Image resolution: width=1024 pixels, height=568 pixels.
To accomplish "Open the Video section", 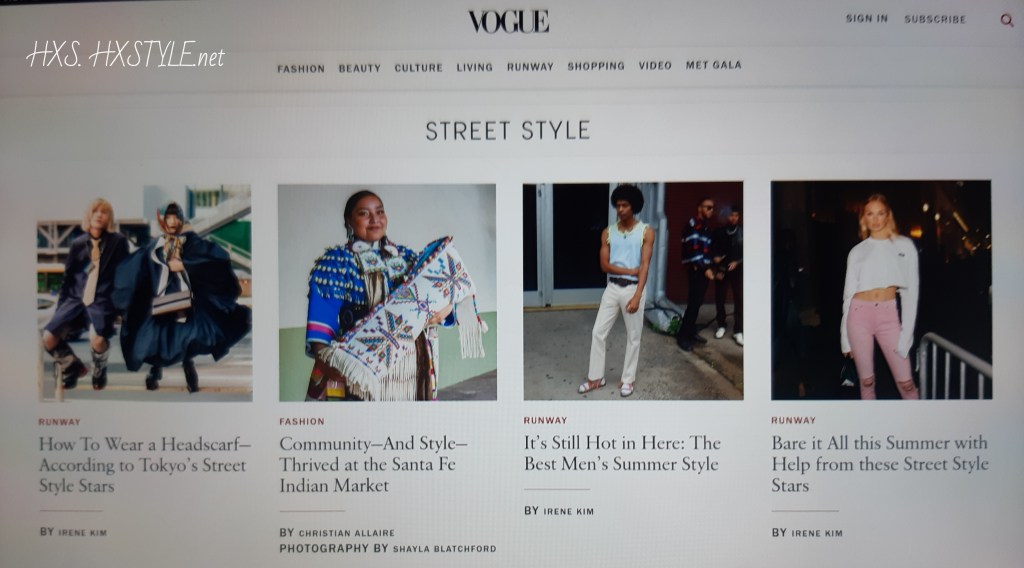I will click(x=655, y=65).
